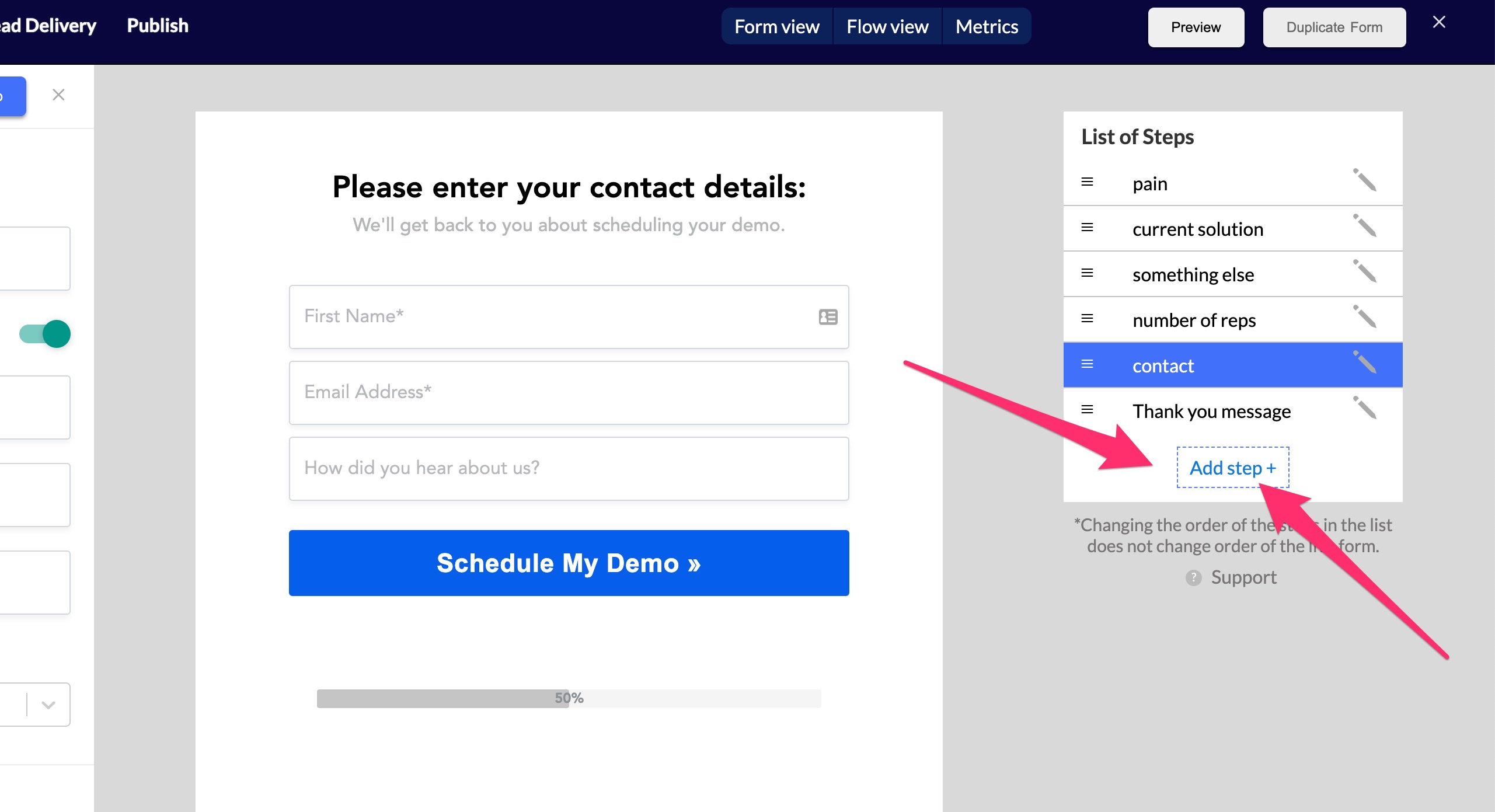Click the Preview button
The image size is (1495, 812).
pos(1196,26)
